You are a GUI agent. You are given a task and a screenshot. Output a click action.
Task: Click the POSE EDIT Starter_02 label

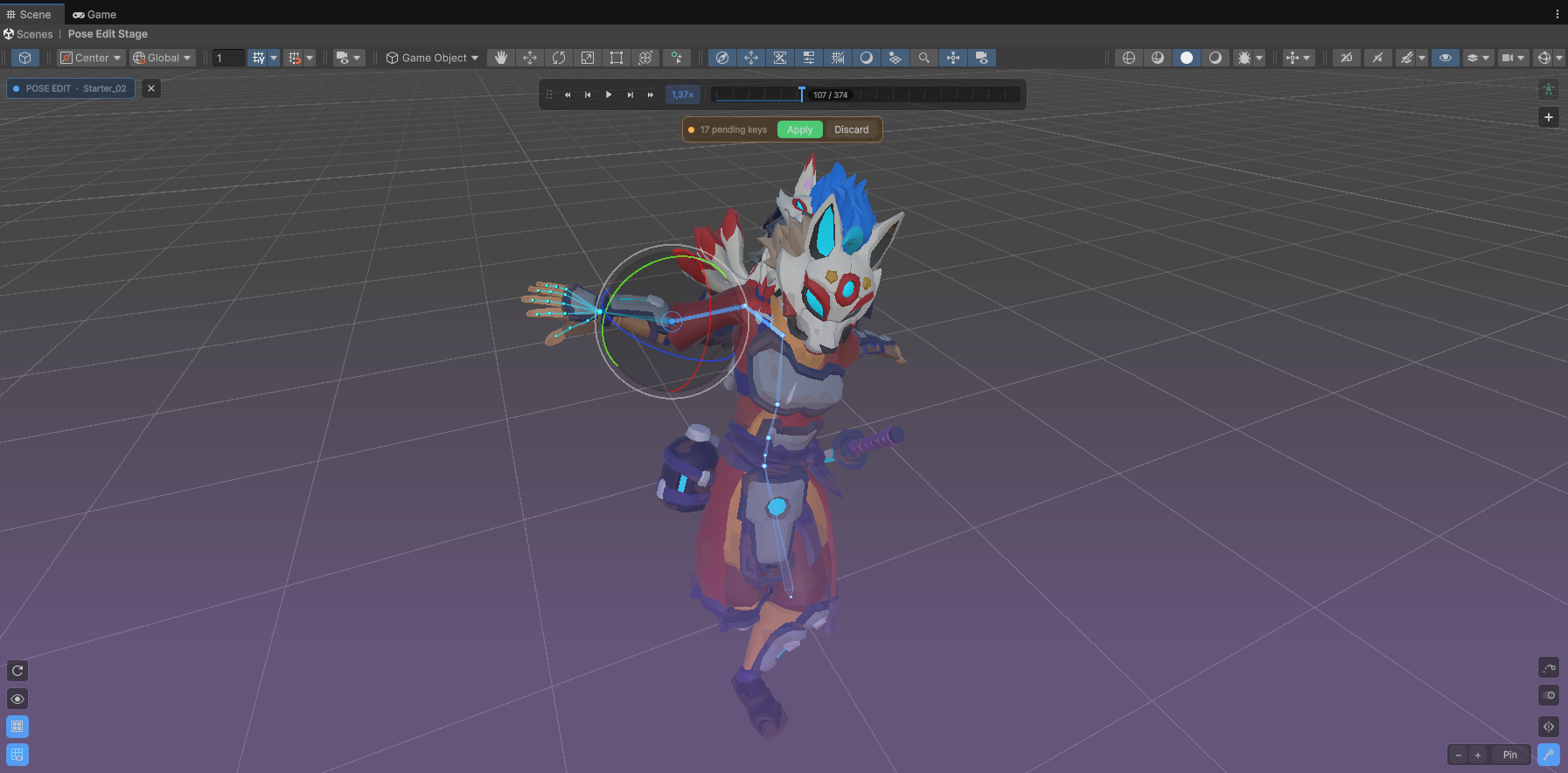[x=71, y=88]
